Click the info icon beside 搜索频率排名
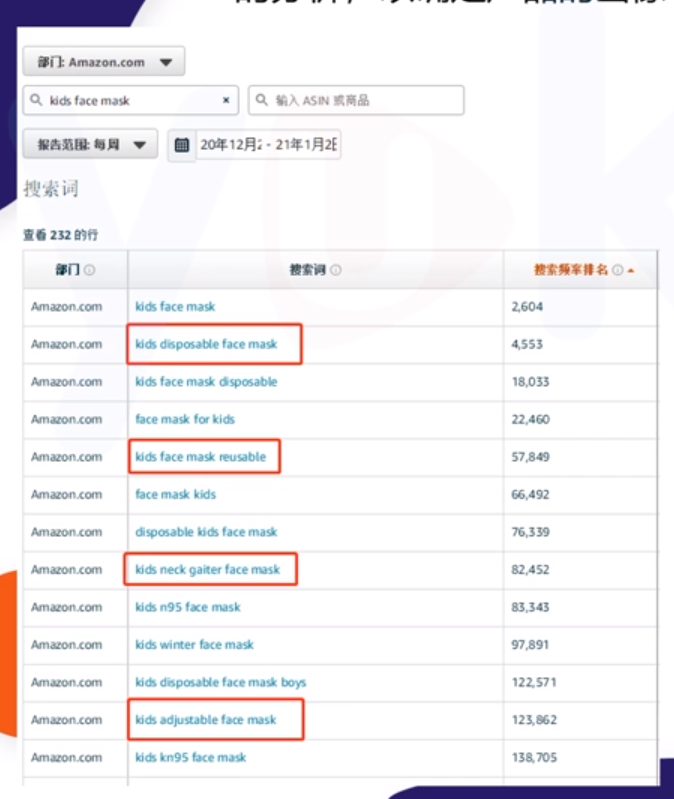This screenshot has height=799, width=674. [617, 270]
